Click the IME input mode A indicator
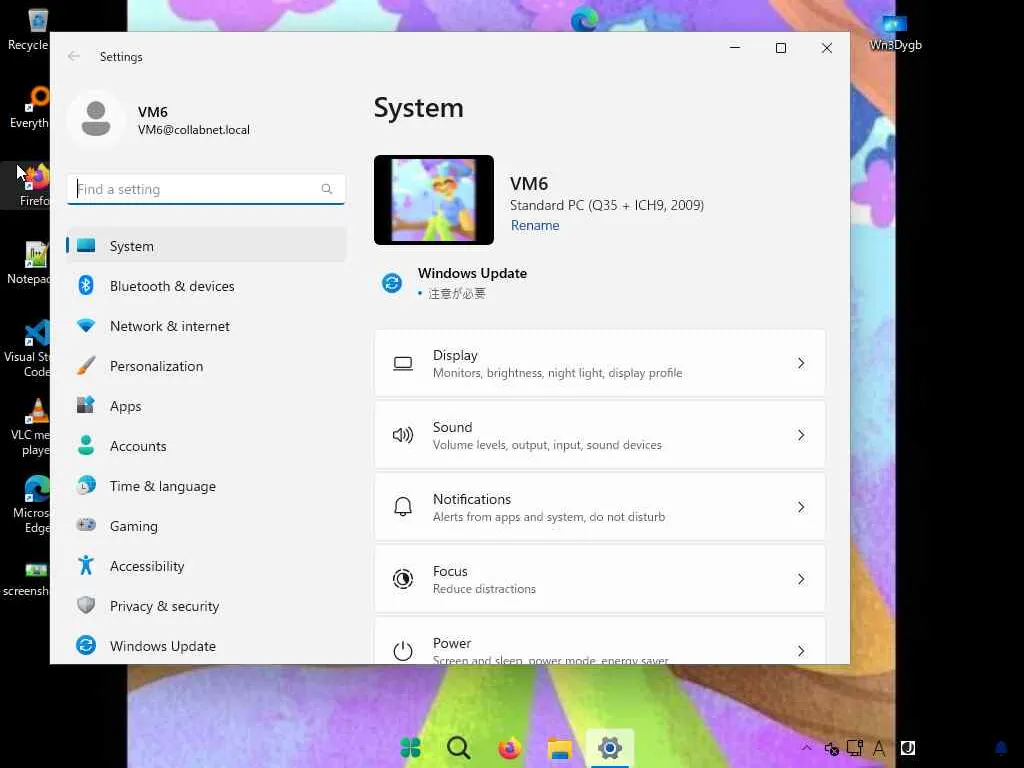This screenshot has height=768, width=1024. 880,748
